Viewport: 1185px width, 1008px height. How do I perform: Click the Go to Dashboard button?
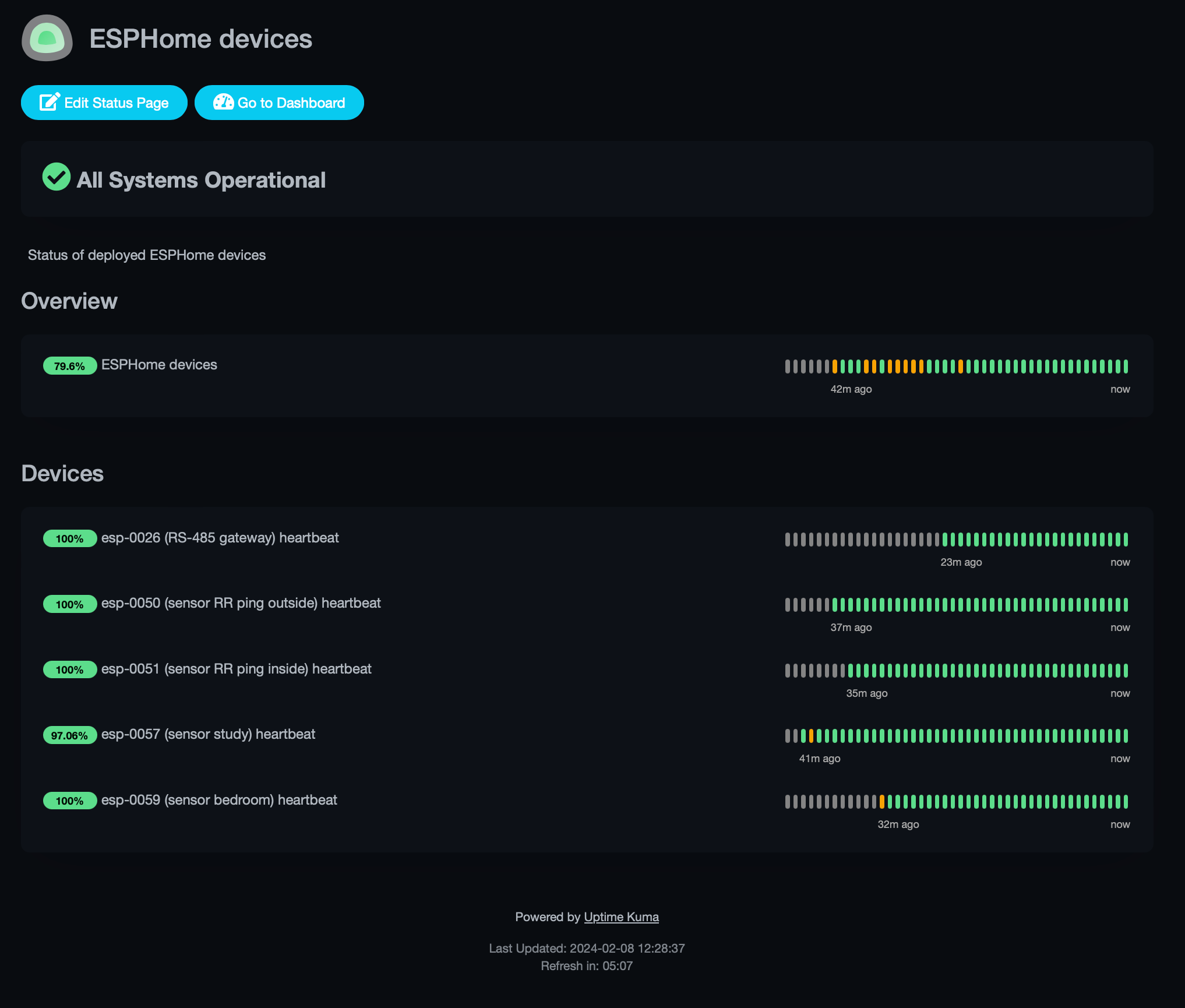[x=279, y=102]
